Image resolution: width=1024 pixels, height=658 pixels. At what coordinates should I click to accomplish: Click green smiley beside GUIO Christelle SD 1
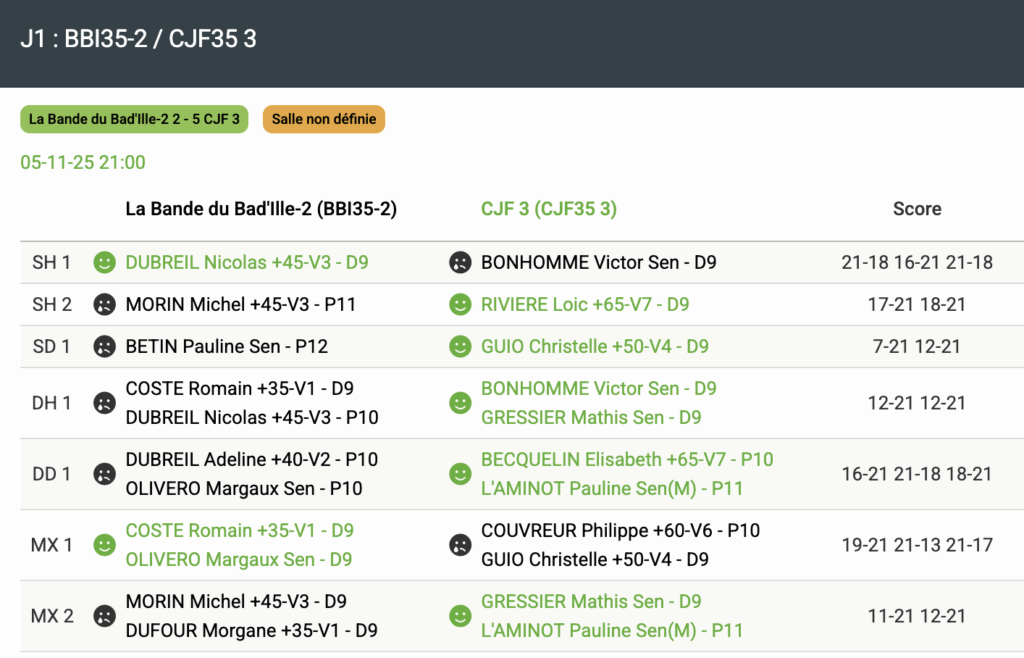460,347
